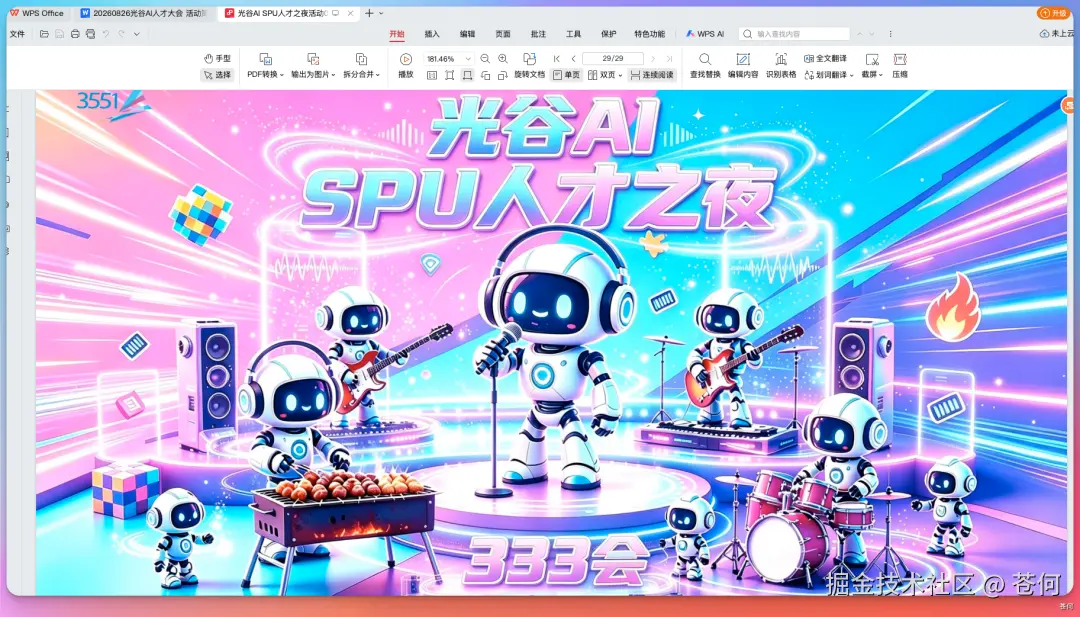The height and width of the screenshot is (617, 1080).
Task: Expand the PDF转换 dropdown
Action: click(x=262, y=74)
